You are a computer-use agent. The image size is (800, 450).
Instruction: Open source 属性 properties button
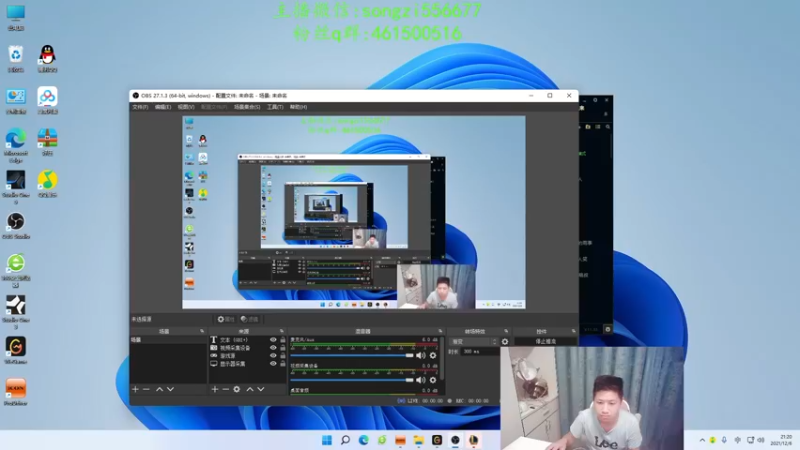tap(226, 319)
